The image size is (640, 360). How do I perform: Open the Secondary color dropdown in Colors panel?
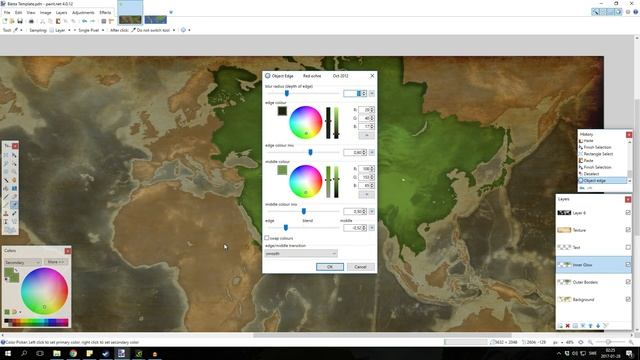(22, 262)
